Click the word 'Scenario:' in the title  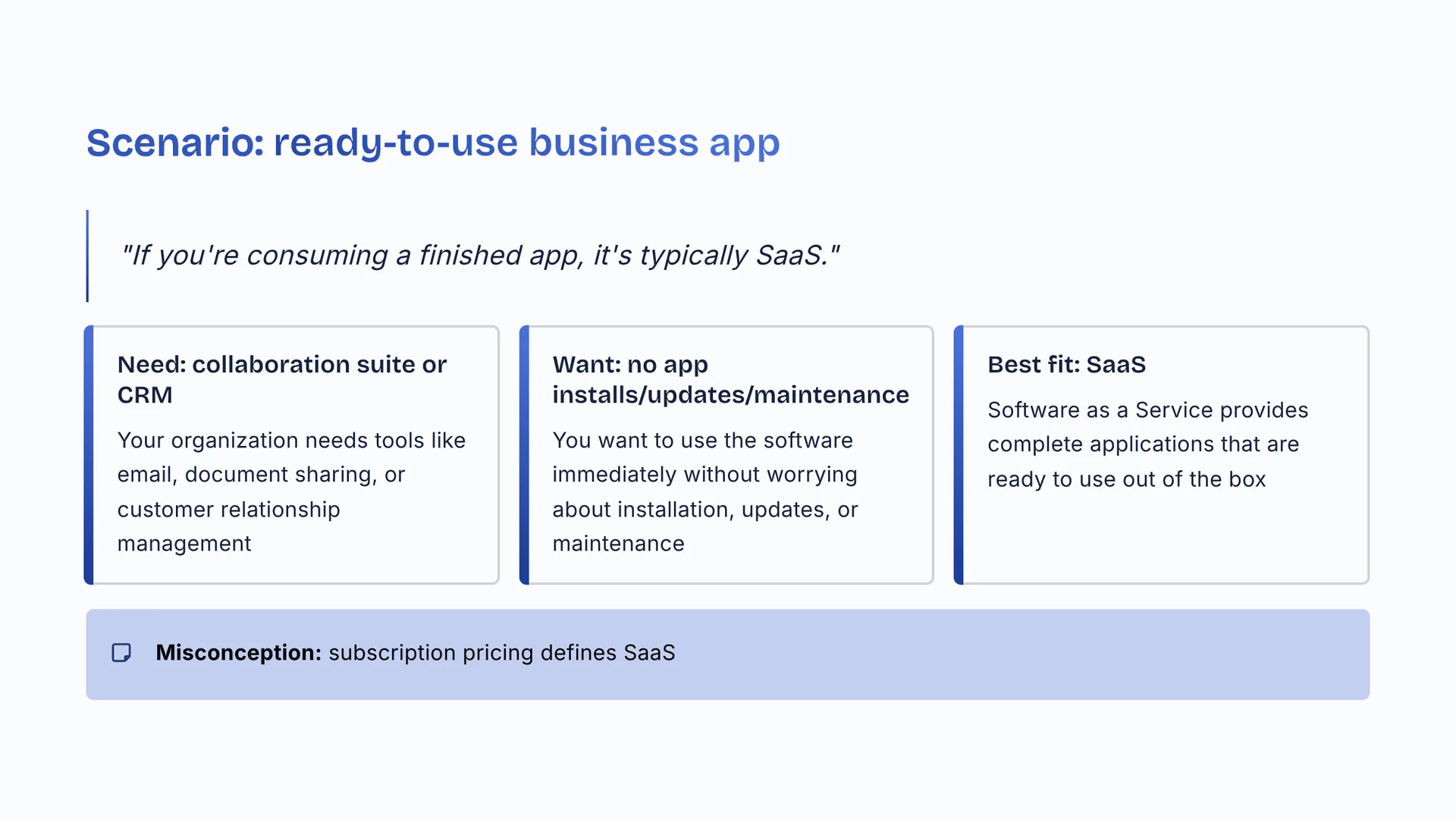click(x=175, y=143)
